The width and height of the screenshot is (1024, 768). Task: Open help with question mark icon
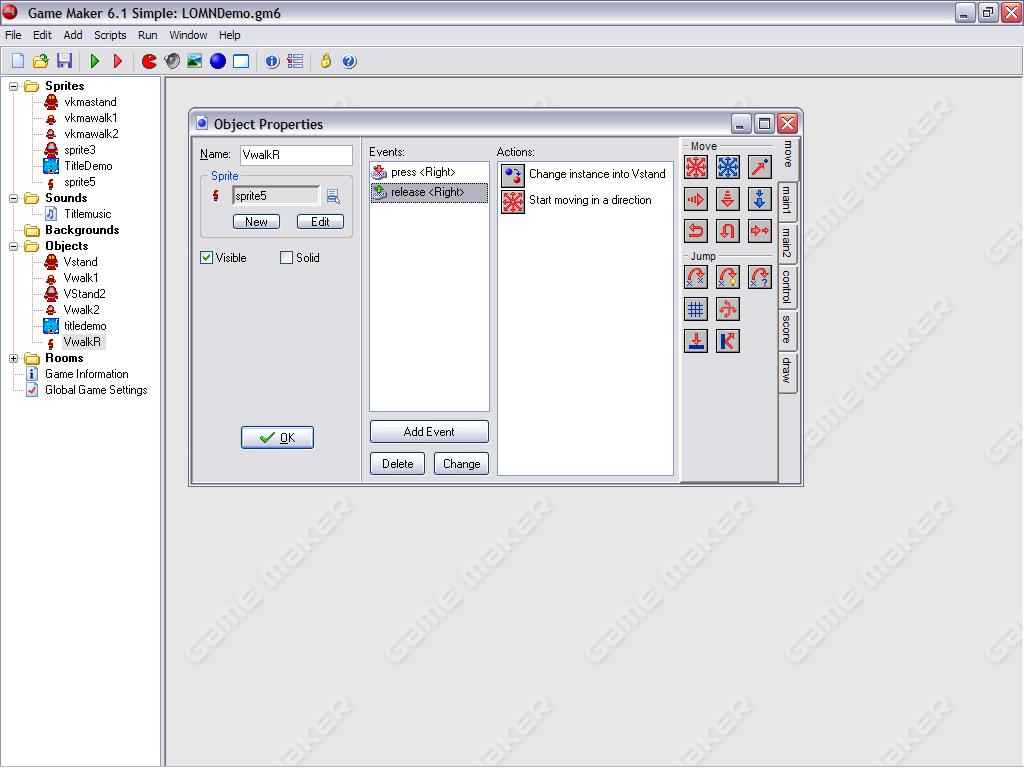click(x=349, y=61)
